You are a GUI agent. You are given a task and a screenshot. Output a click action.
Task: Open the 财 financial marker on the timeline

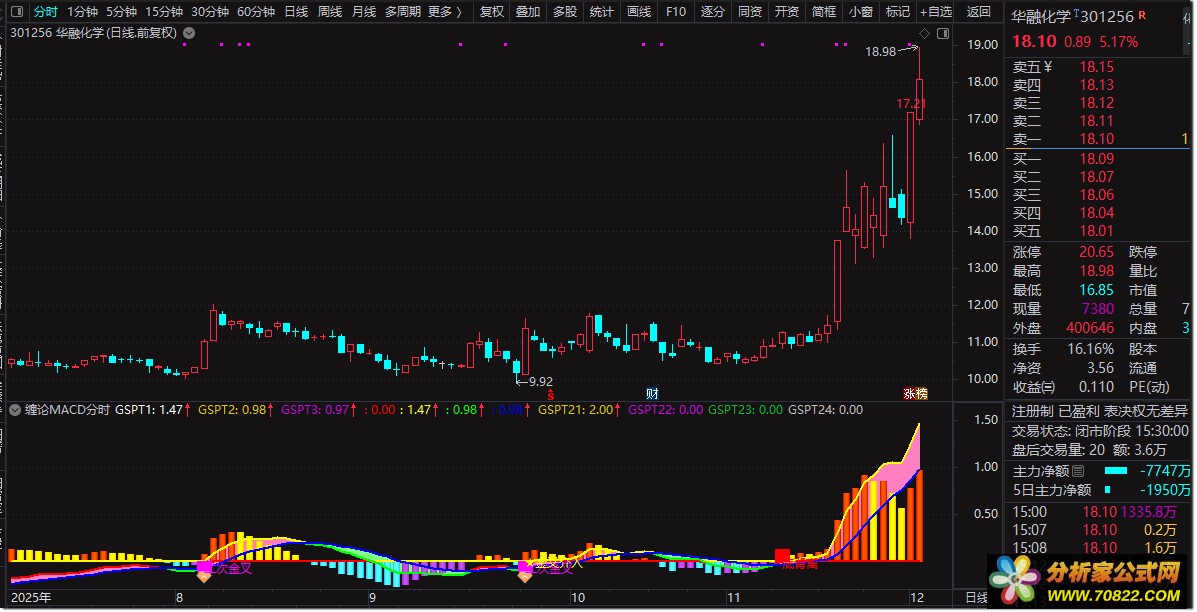tap(652, 394)
